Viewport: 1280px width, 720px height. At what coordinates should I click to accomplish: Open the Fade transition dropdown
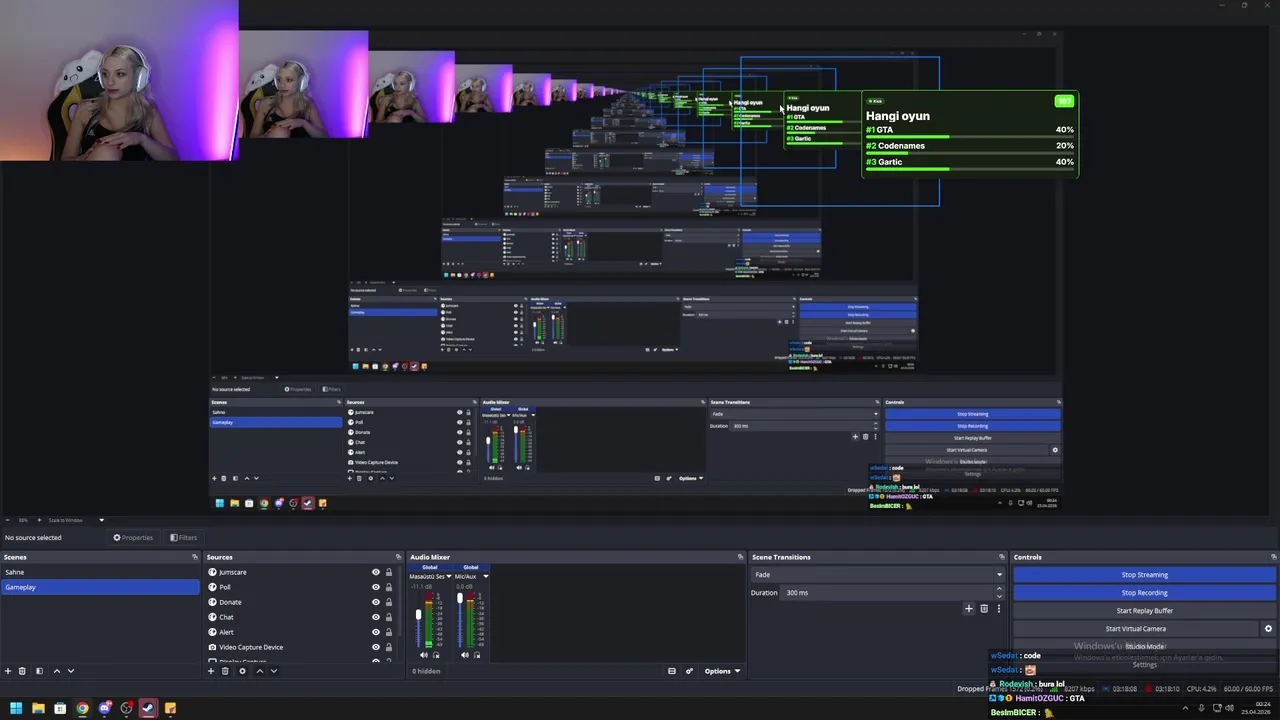click(877, 575)
